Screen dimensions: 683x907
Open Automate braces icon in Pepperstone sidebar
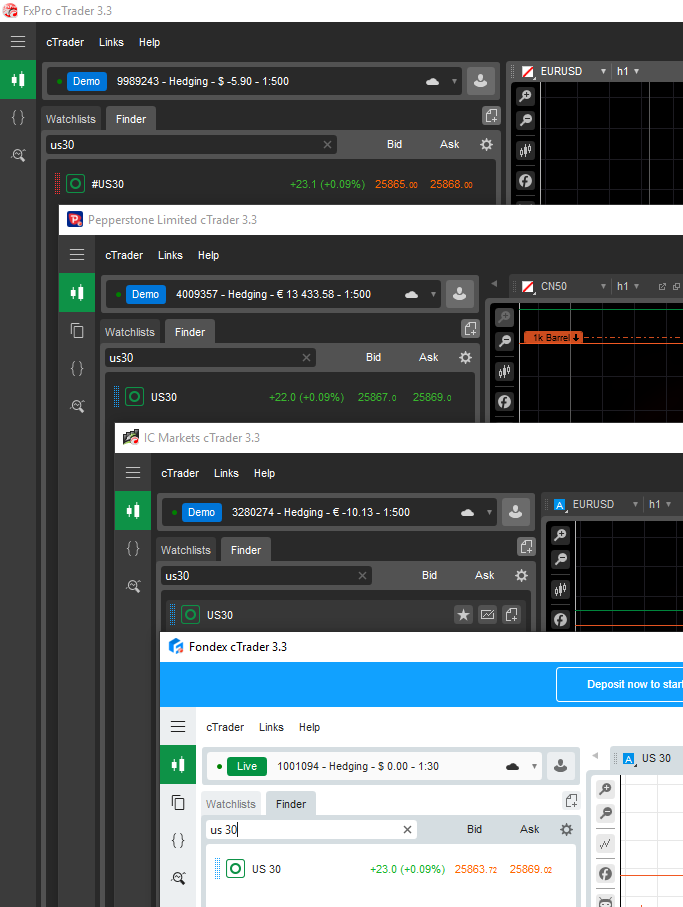(77, 368)
